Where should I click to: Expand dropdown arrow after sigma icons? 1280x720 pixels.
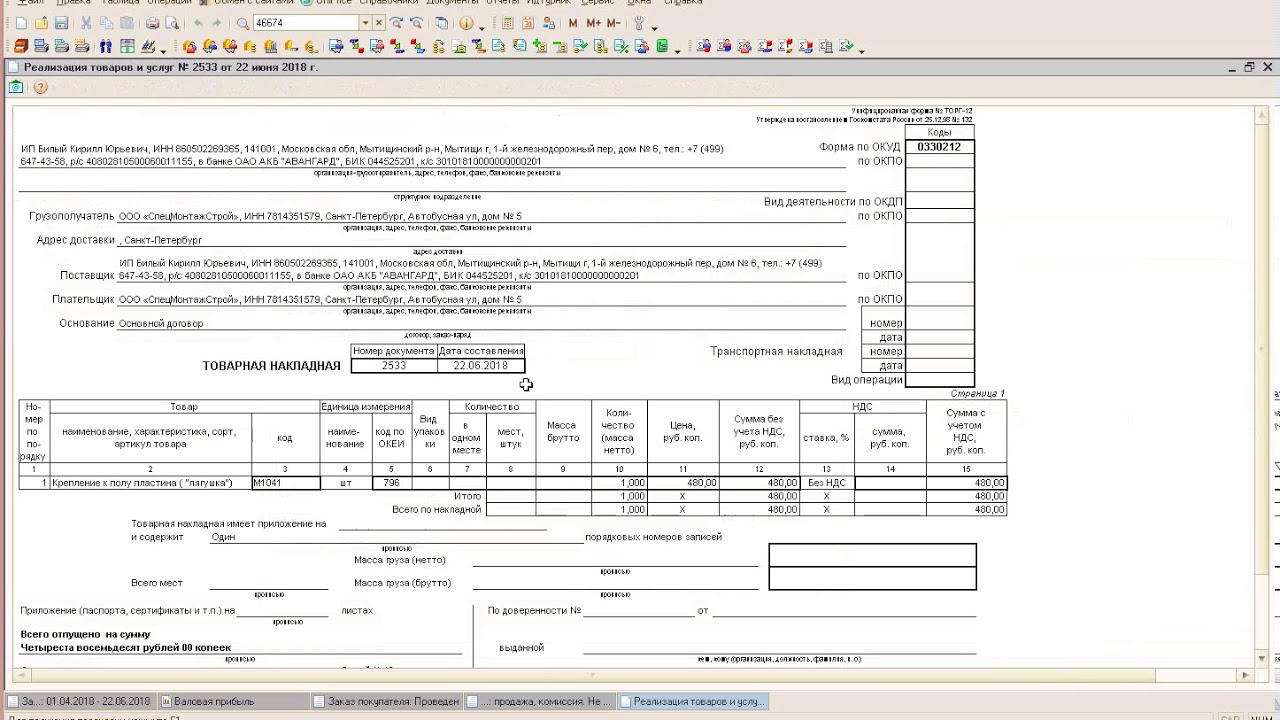861,50
